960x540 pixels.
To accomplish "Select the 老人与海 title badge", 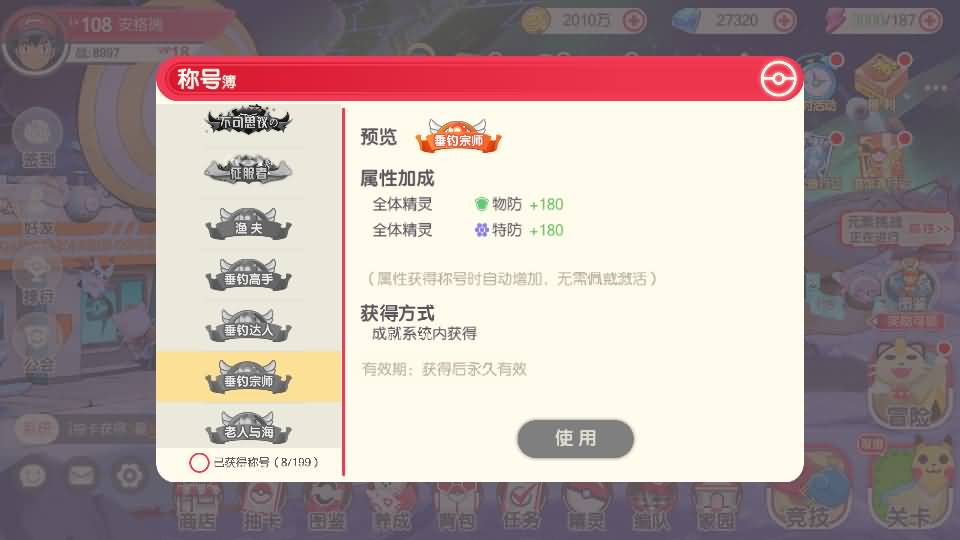I will 248,427.
